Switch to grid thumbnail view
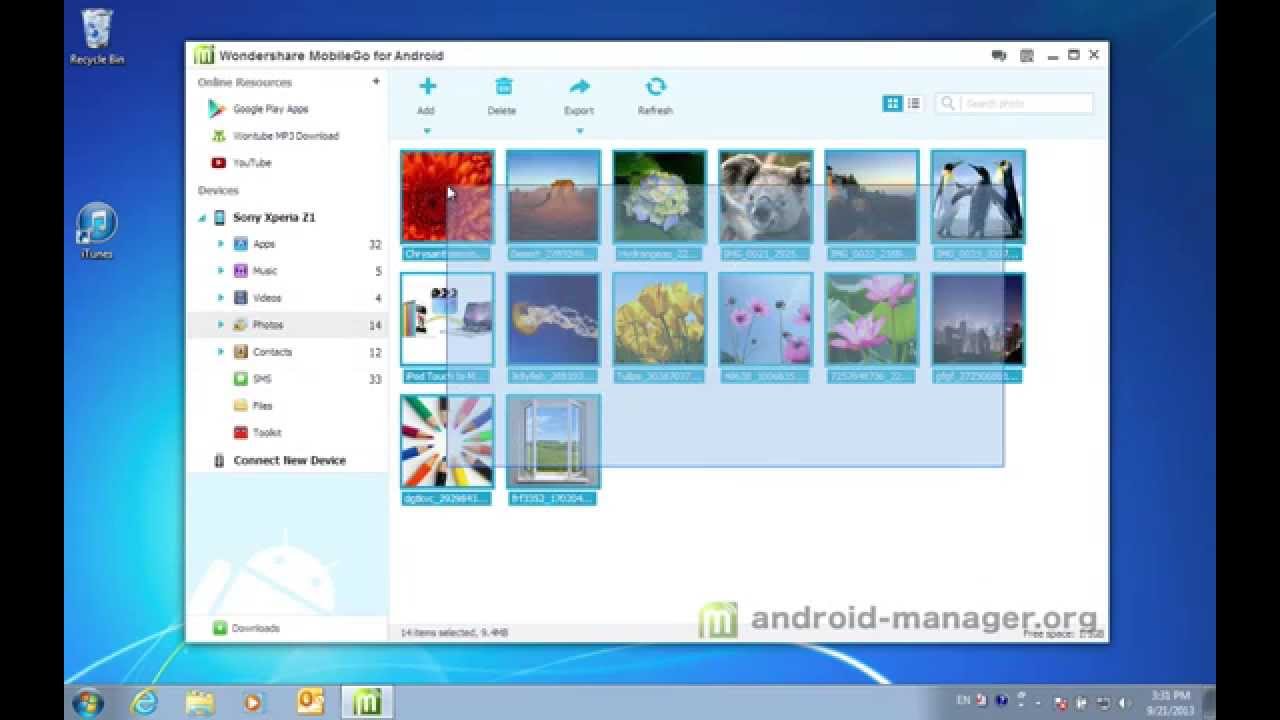 pyautogui.click(x=892, y=103)
